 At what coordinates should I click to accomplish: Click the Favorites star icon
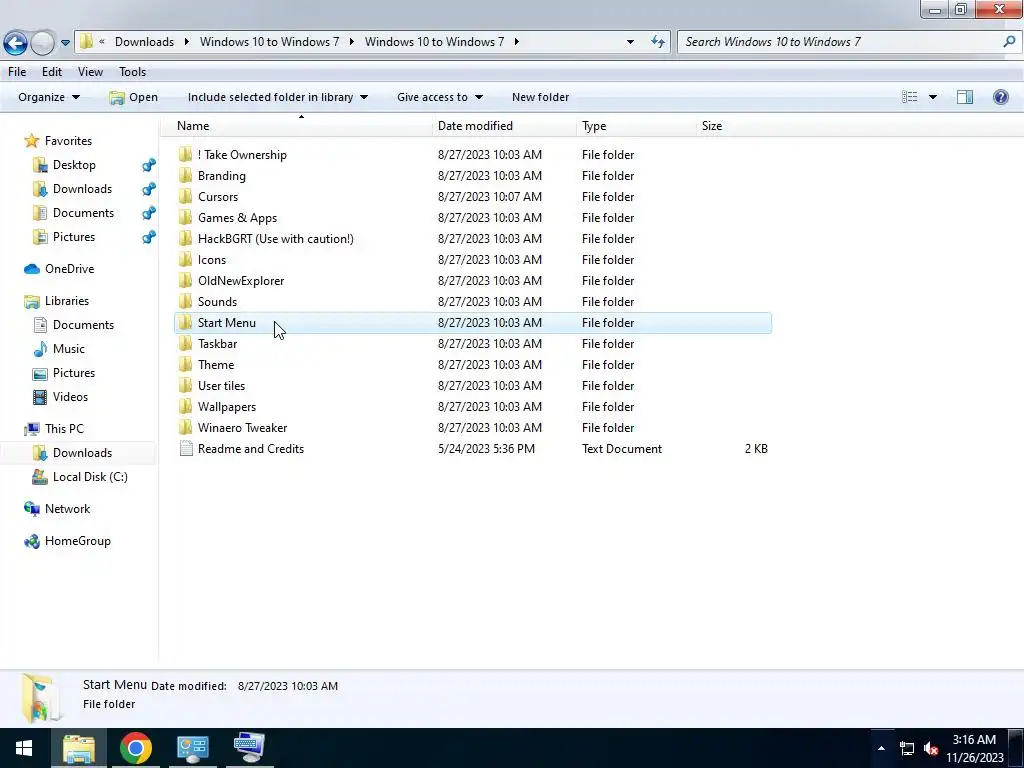pos(31,140)
